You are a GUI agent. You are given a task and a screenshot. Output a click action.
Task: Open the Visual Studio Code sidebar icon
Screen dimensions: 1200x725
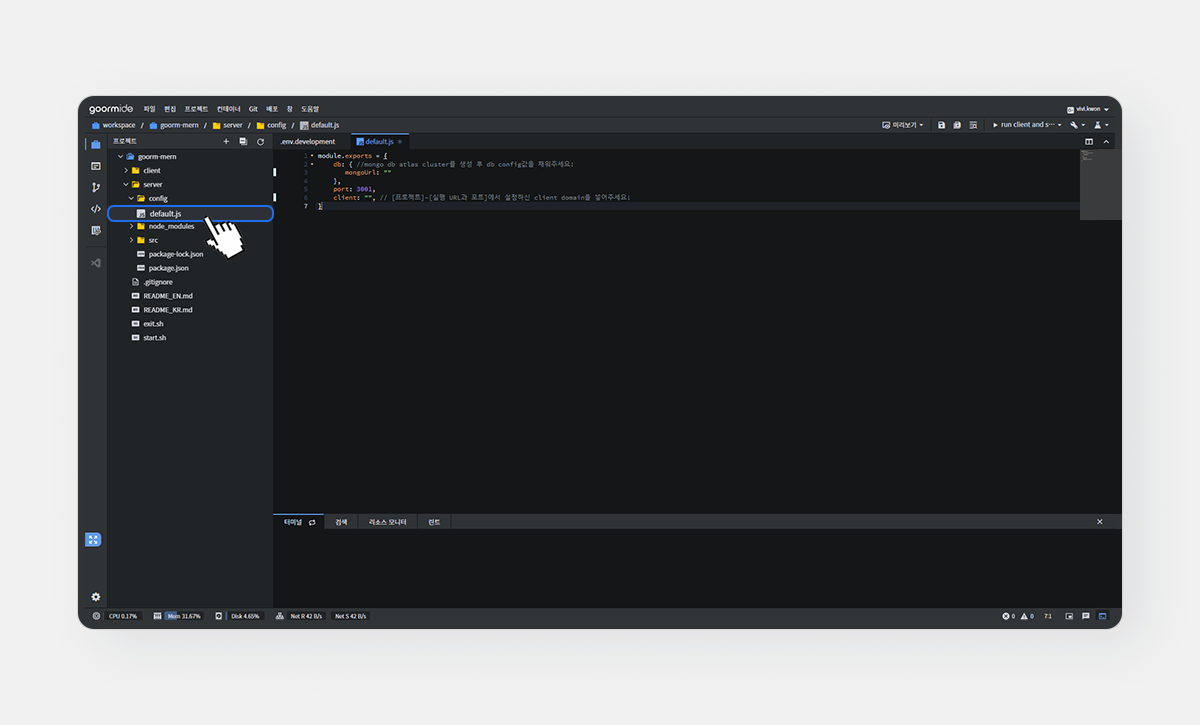click(x=96, y=263)
